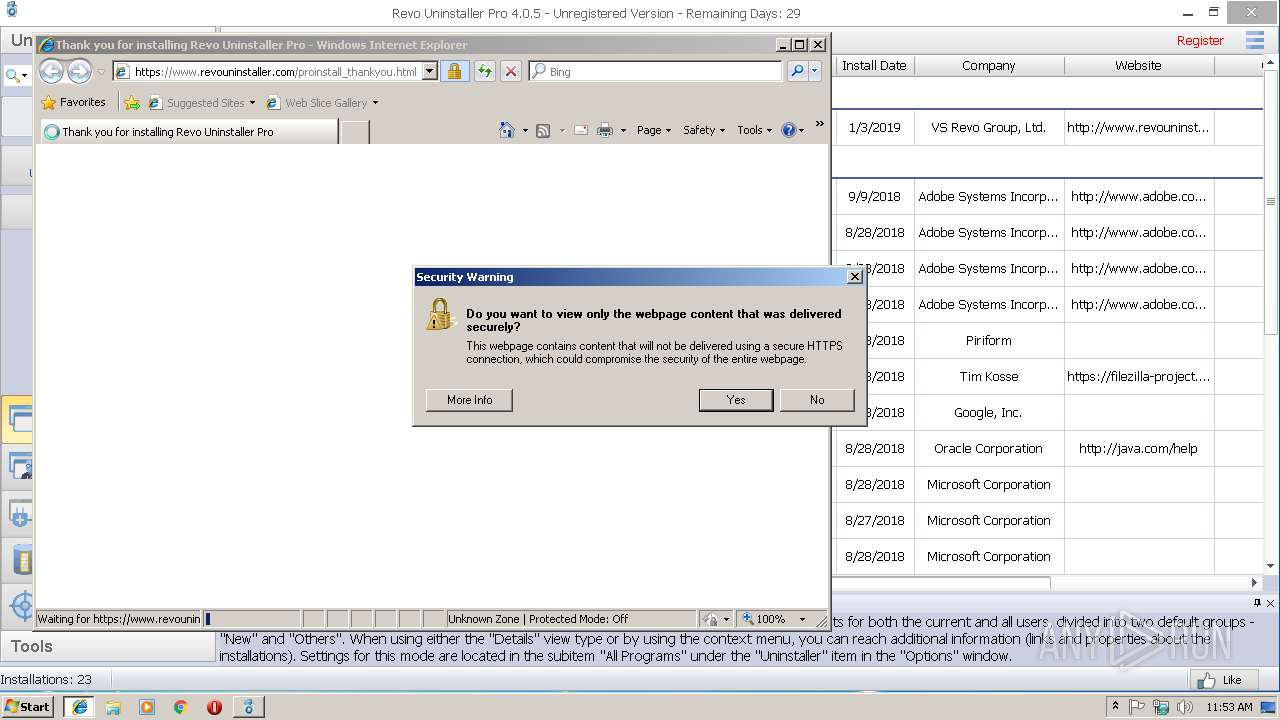Expand the address bar URL history dropdown

tap(430, 72)
